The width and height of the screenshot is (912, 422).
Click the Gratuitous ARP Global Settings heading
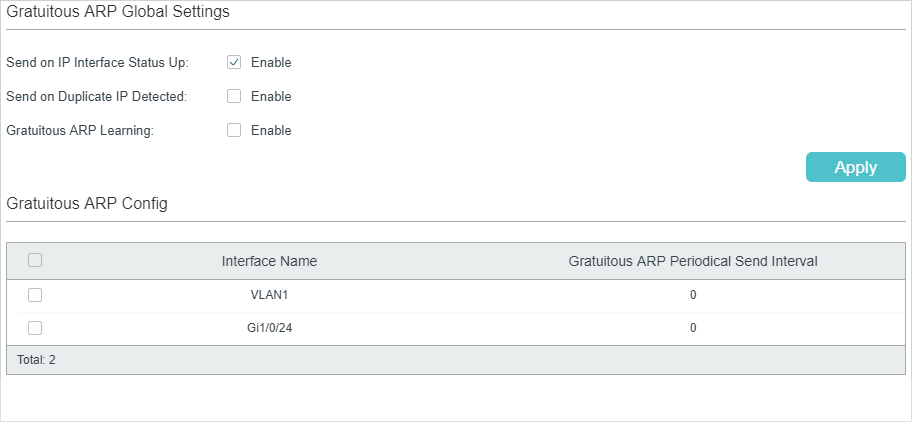coord(118,12)
